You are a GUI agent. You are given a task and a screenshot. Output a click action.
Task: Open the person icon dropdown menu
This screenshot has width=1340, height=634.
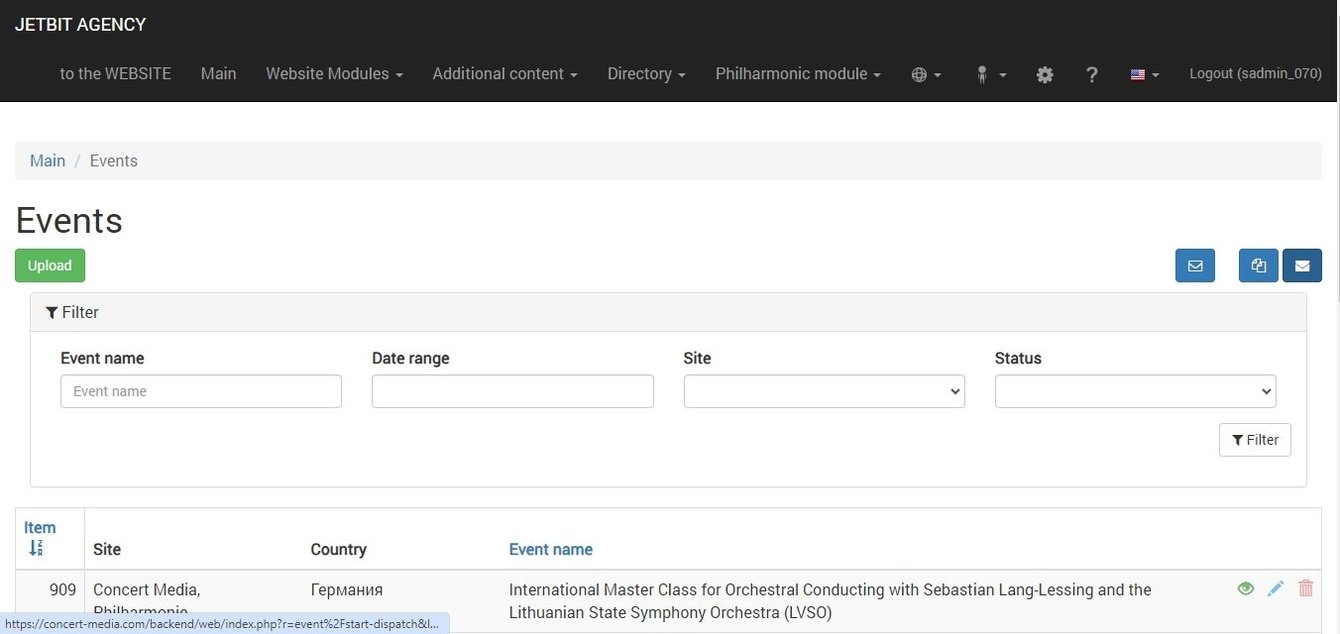pyautogui.click(x=991, y=74)
